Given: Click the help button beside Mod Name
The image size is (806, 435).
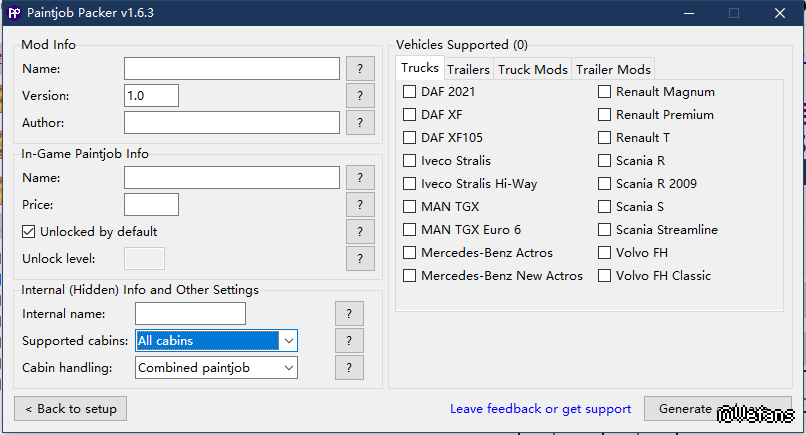Looking at the screenshot, I should (360, 69).
